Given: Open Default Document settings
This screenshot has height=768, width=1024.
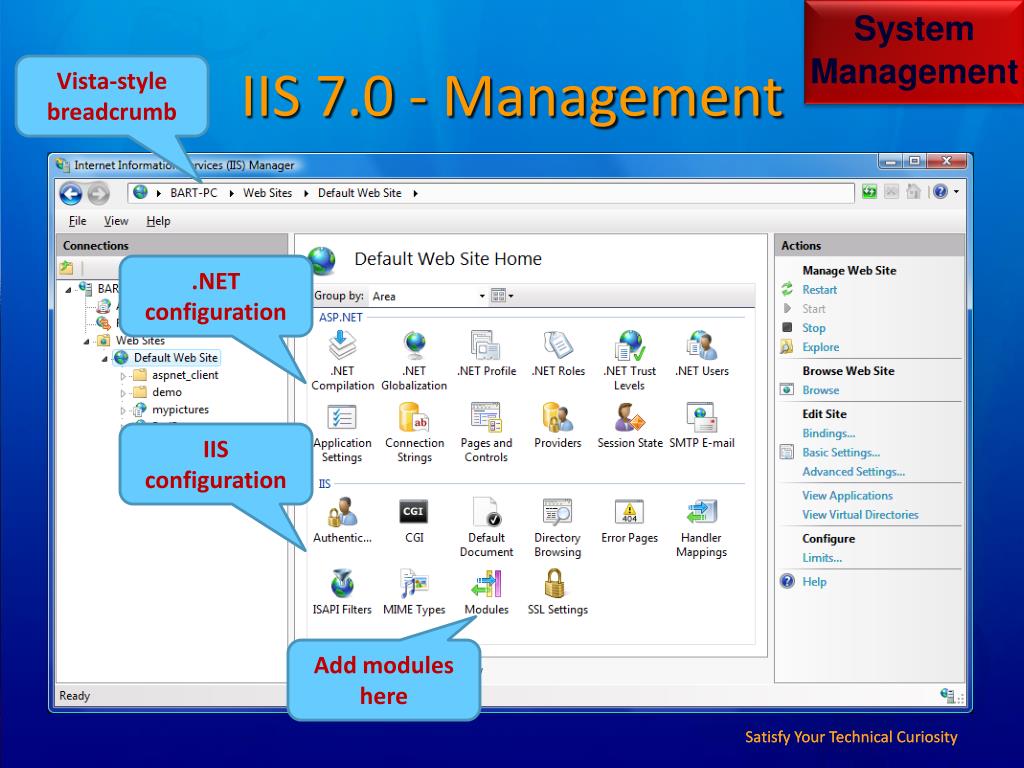Looking at the screenshot, I should 487,527.
